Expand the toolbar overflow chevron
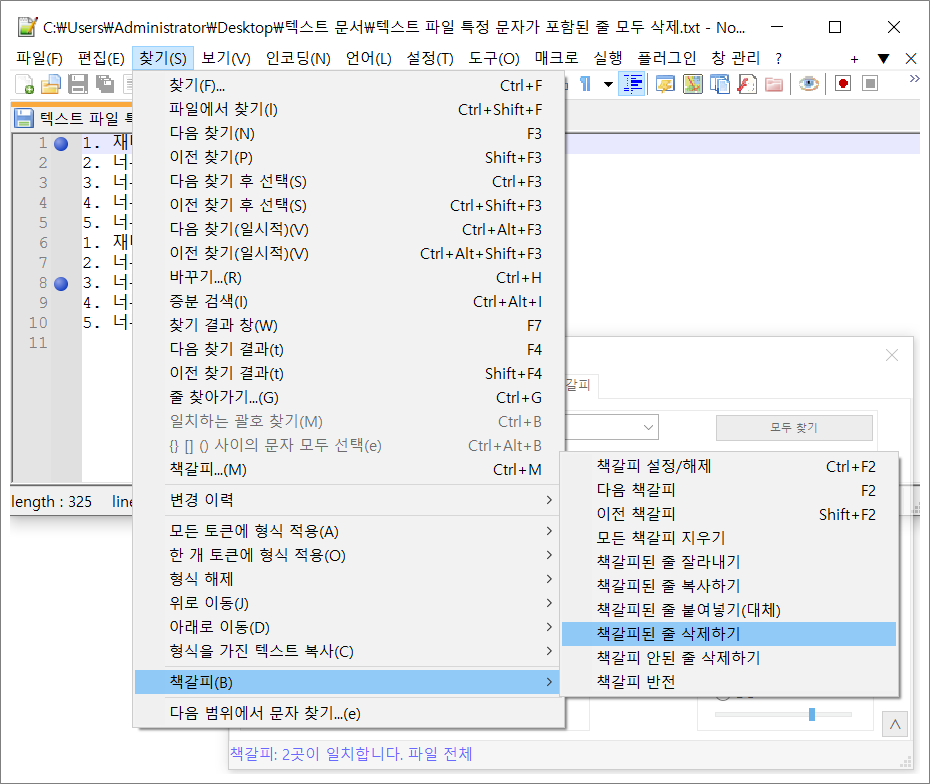Viewport: 930px width, 784px height. tap(915, 78)
